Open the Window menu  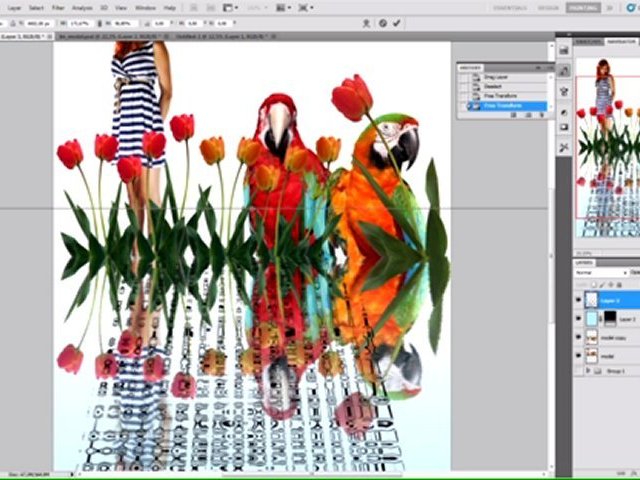[146, 7]
